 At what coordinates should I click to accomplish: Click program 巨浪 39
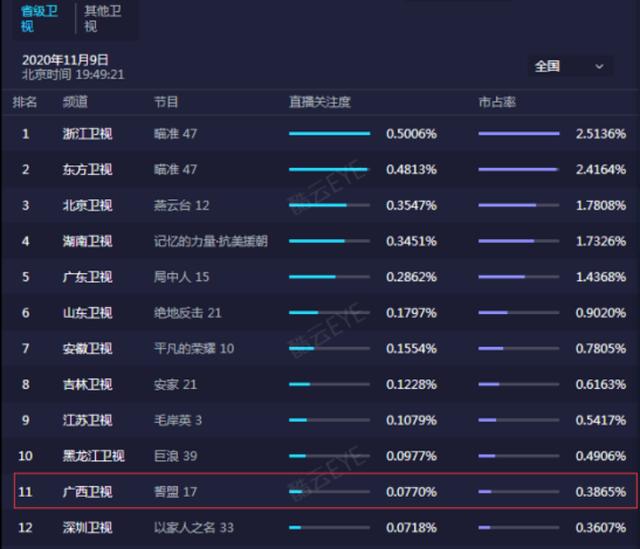click(x=176, y=456)
